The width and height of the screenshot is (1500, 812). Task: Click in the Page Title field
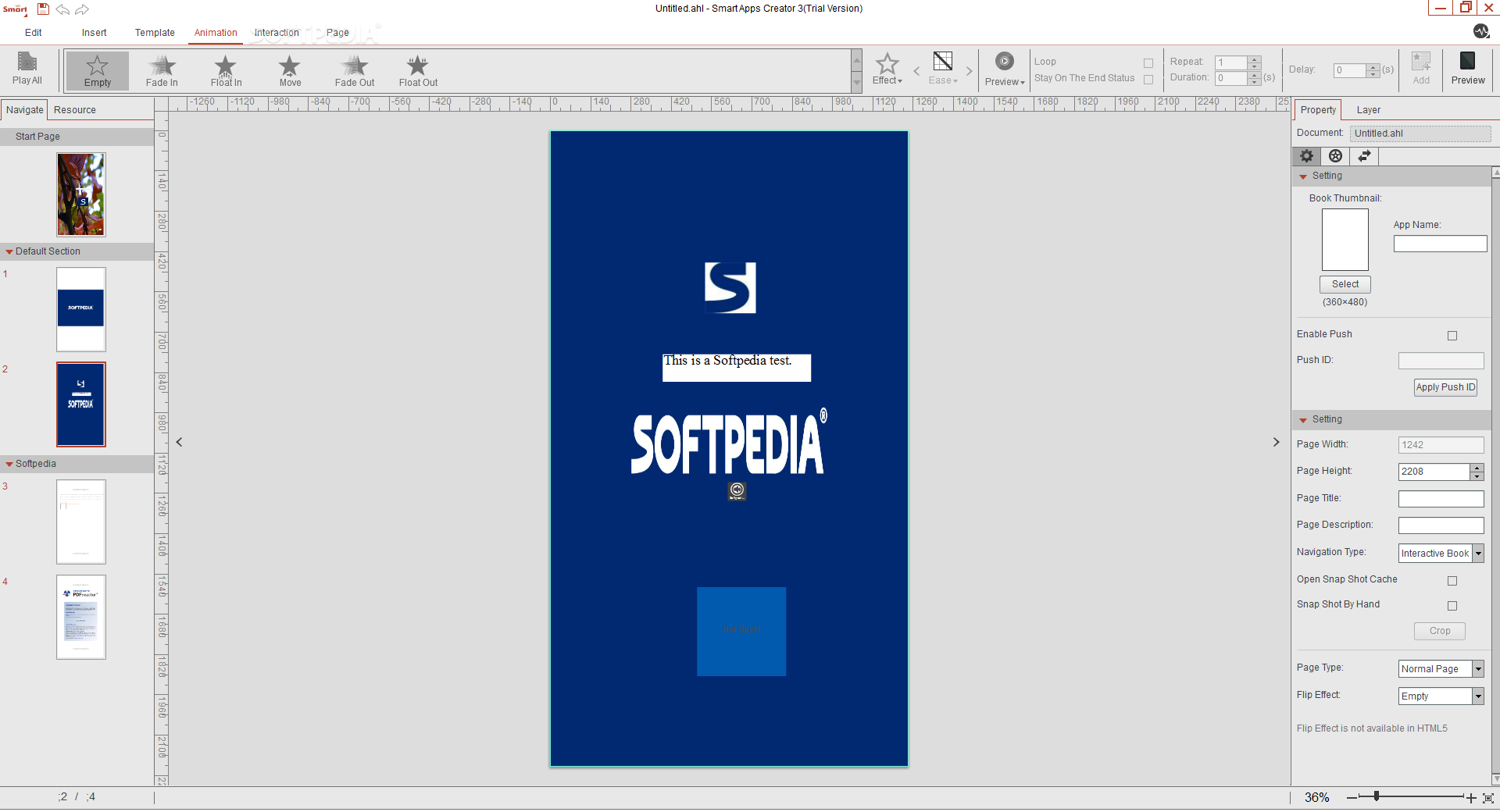click(x=1441, y=499)
